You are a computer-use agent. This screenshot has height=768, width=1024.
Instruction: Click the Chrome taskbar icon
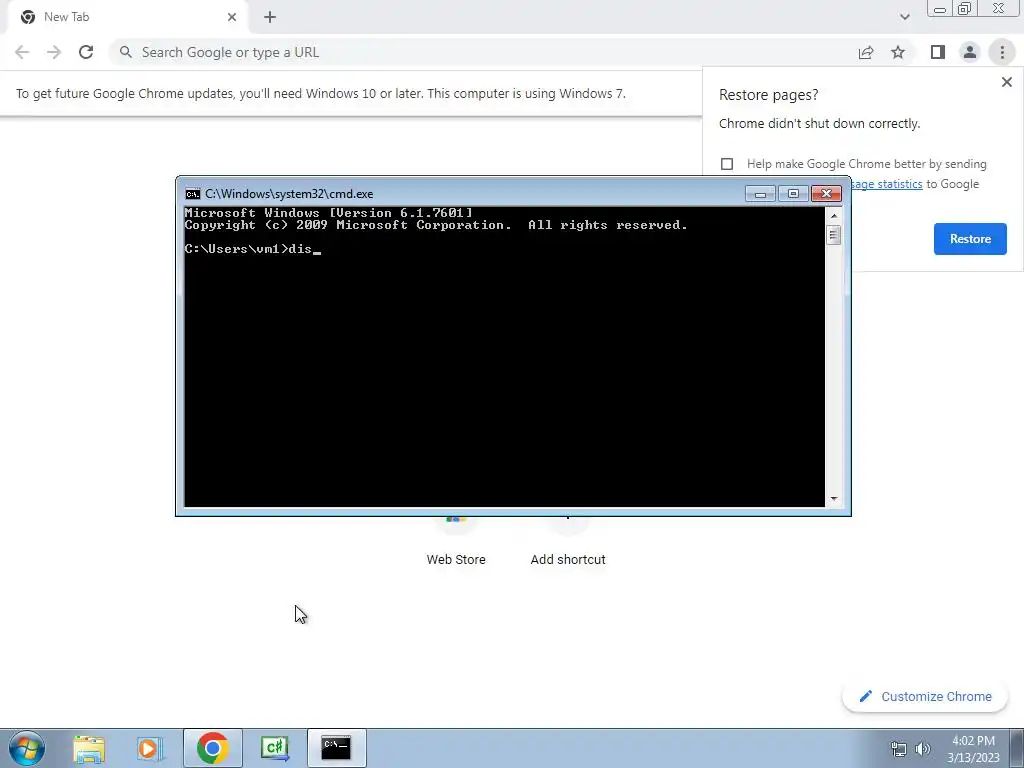[x=212, y=748]
